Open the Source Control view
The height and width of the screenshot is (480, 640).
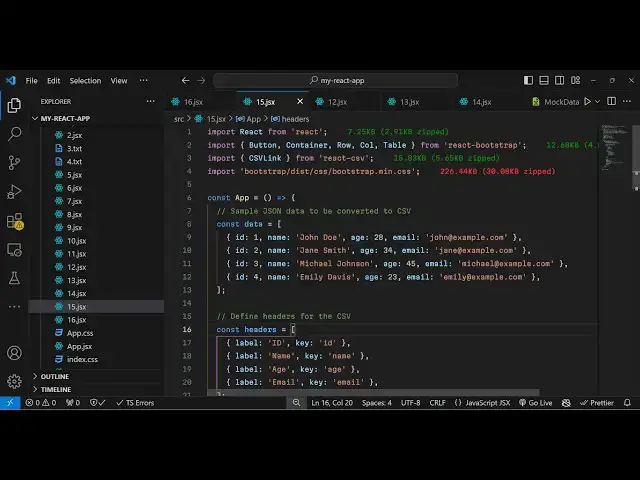(x=14, y=163)
